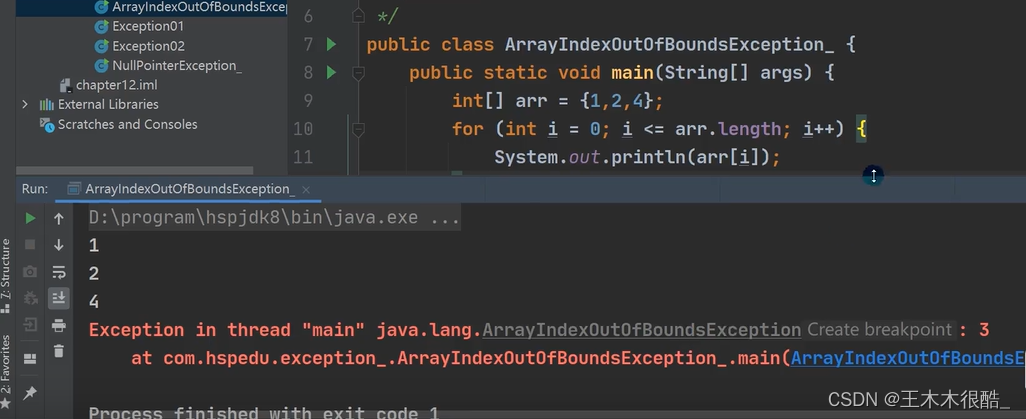Click main method name on line 8
The image size is (1026, 419).
coord(632,73)
